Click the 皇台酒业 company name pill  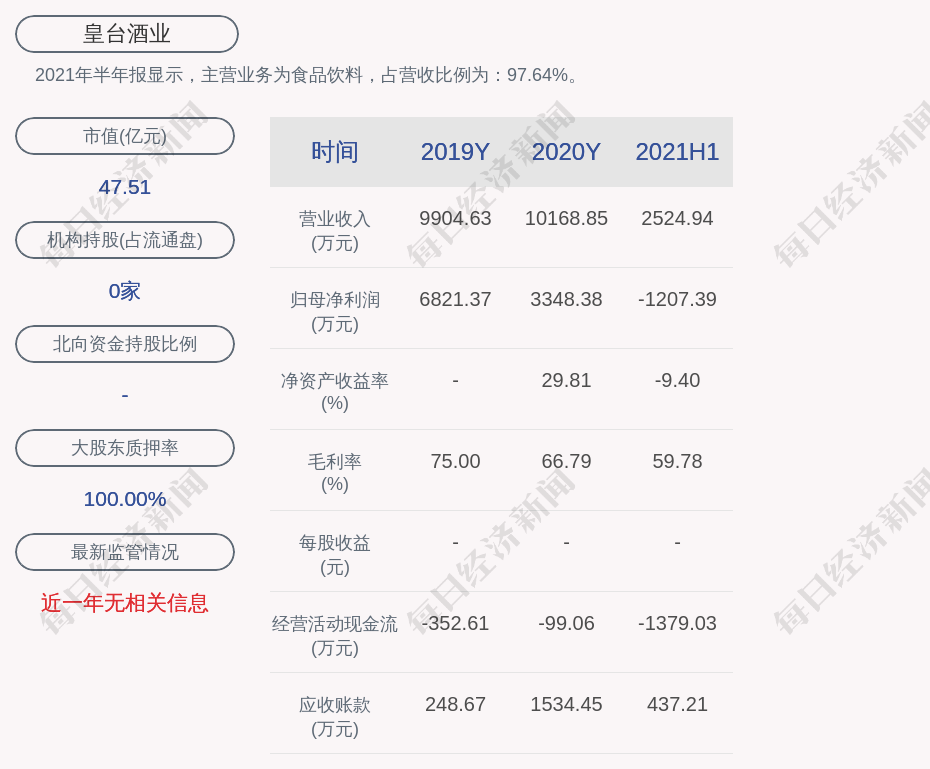(127, 34)
